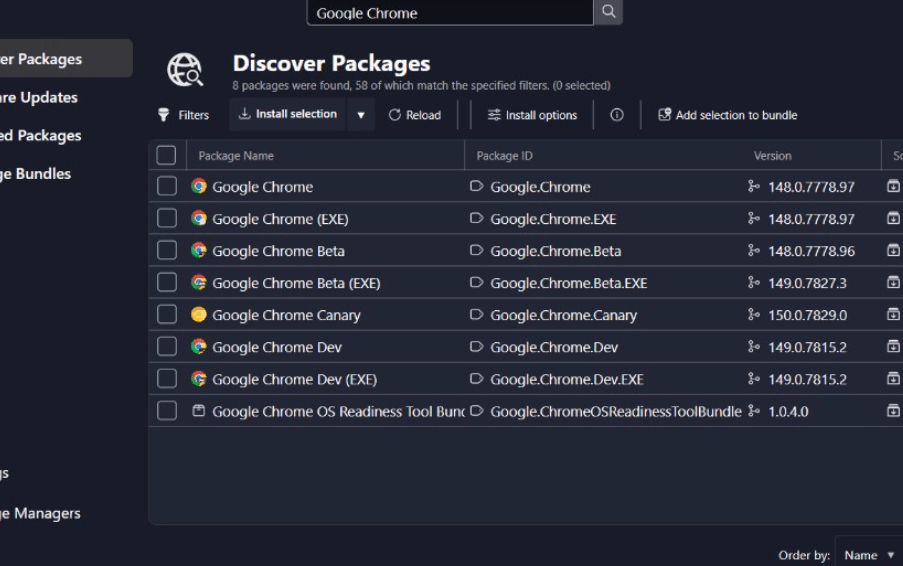903x566 pixels.
Task: Click the Google Chrome Dev (EXE) row's icon
Action: click(199, 379)
